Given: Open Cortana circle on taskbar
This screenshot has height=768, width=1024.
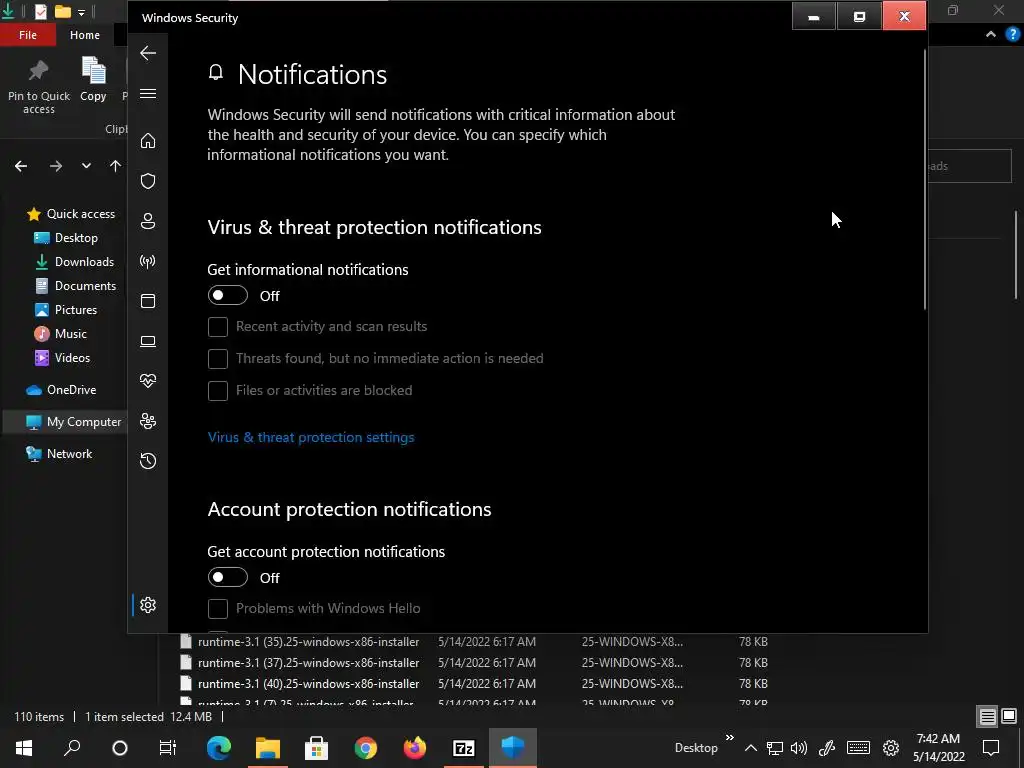Looking at the screenshot, I should tap(120, 748).
